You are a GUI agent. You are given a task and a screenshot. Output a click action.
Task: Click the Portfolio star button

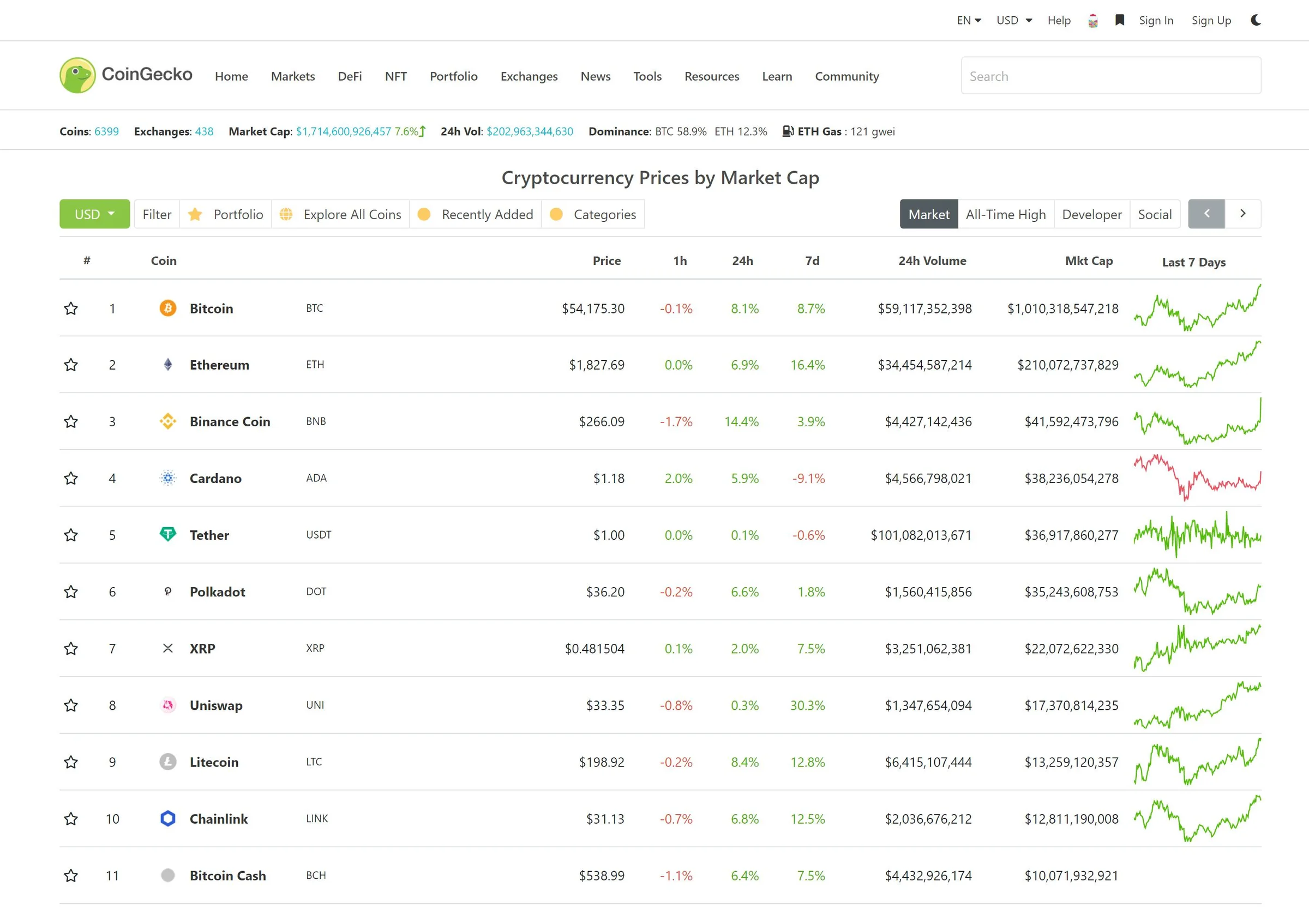[226, 214]
